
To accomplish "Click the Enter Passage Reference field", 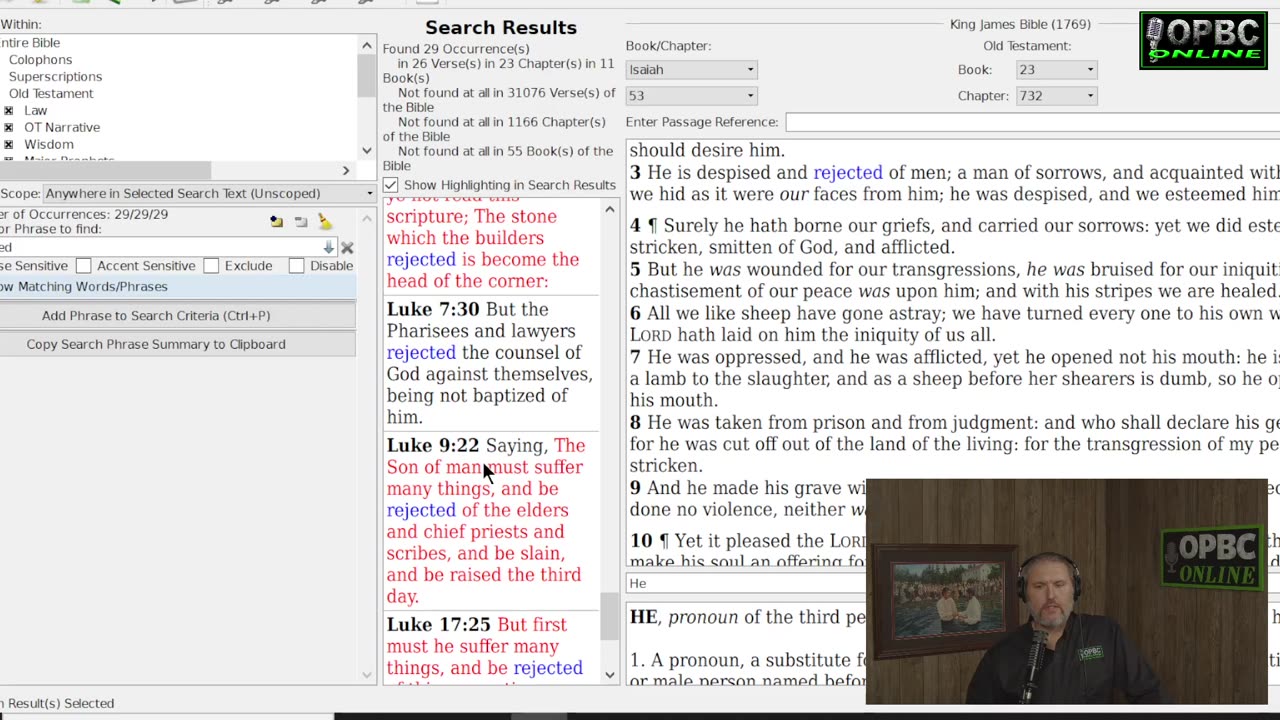I will pos(1032,122).
